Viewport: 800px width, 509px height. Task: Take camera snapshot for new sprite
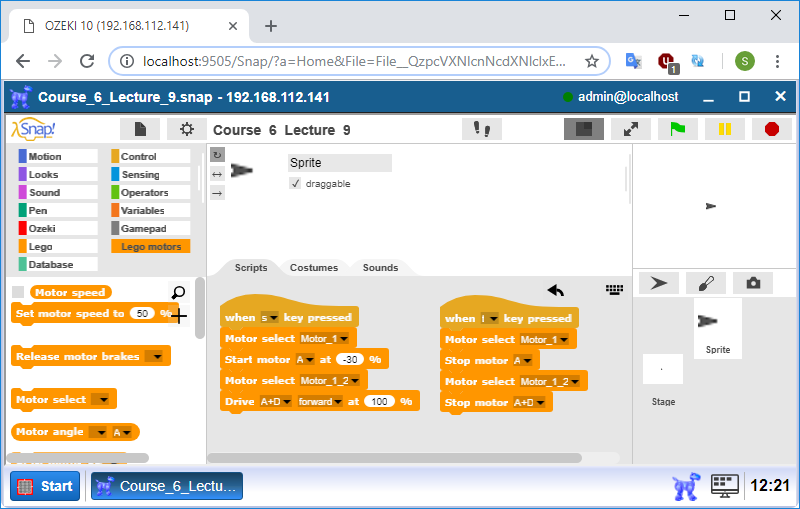(x=753, y=283)
